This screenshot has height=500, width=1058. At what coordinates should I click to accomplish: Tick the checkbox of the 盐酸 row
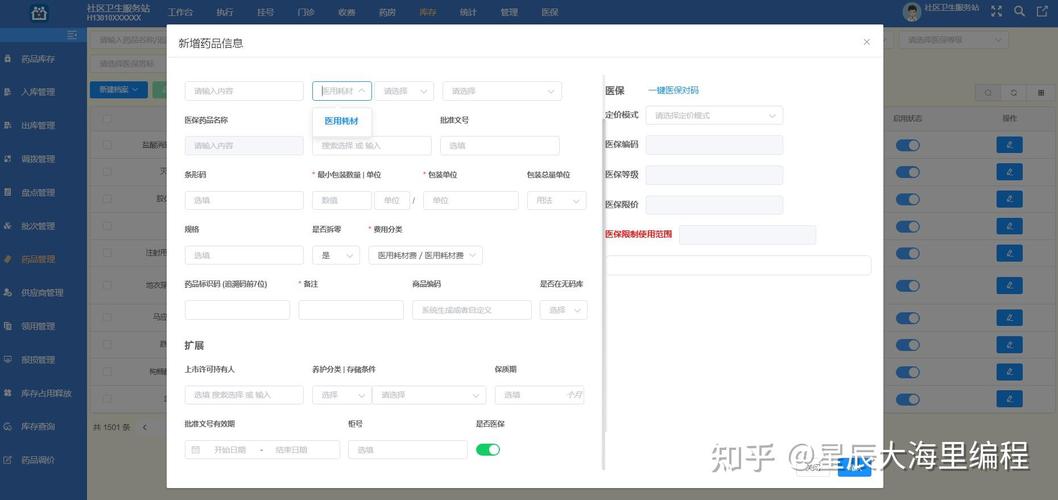click(x=107, y=144)
